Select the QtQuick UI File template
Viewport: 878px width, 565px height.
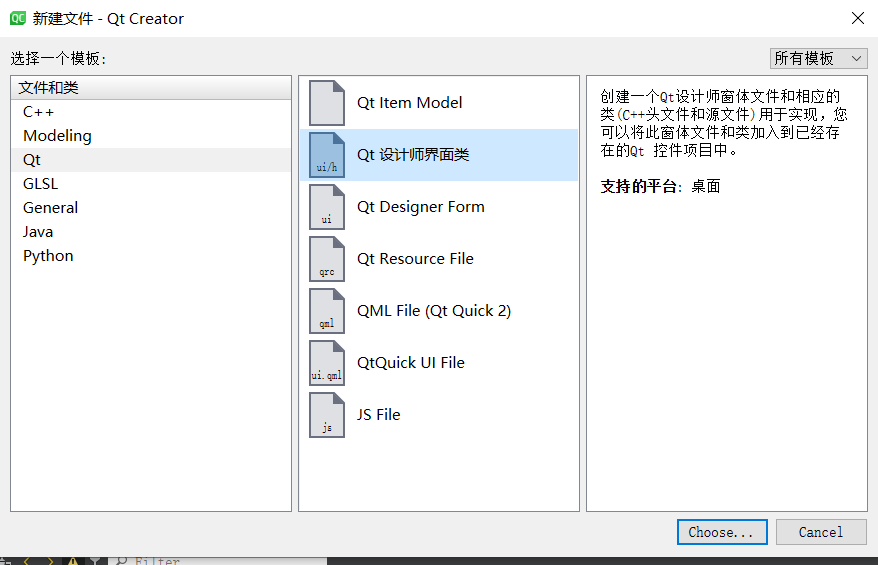439,363
